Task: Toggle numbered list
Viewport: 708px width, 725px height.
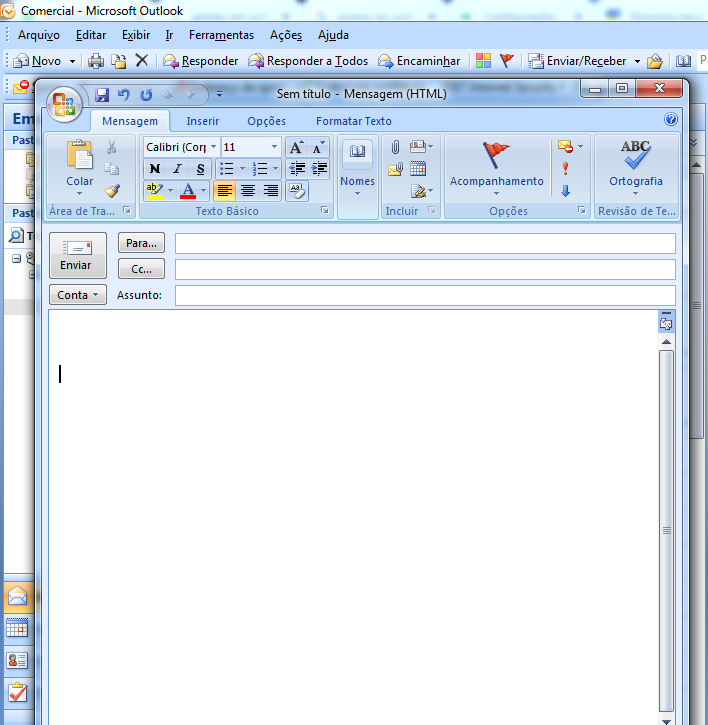Action: coord(260,169)
